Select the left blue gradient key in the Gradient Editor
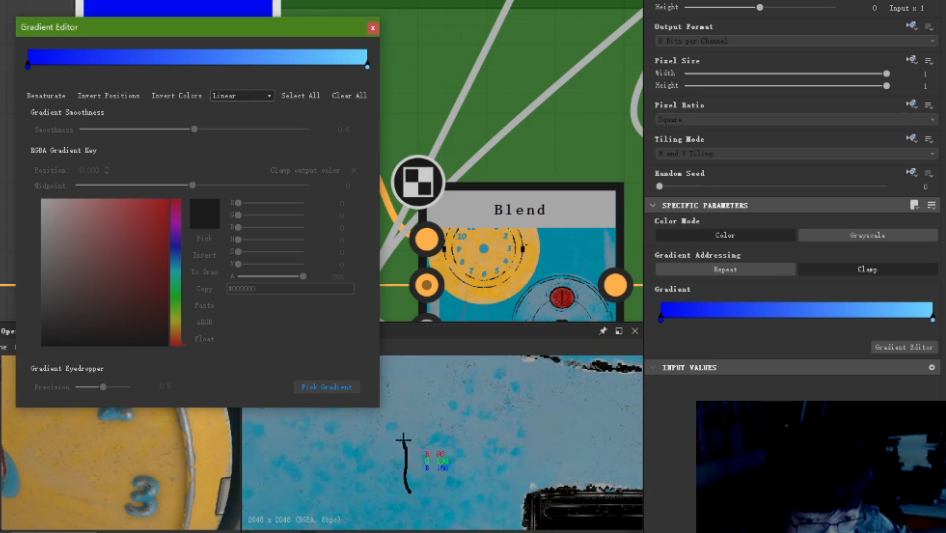The image size is (946, 533). [28, 66]
